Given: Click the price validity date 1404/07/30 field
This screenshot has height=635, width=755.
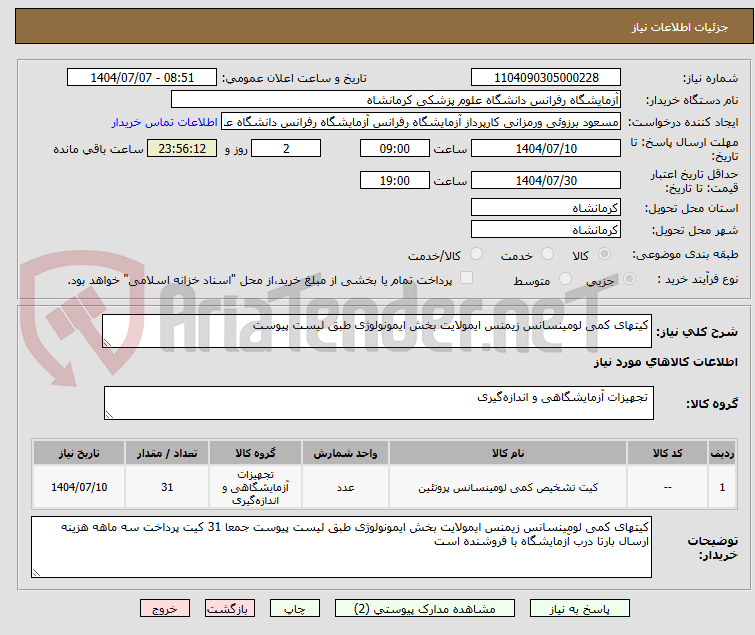Looking at the screenshot, I should click(x=546, y=180).
